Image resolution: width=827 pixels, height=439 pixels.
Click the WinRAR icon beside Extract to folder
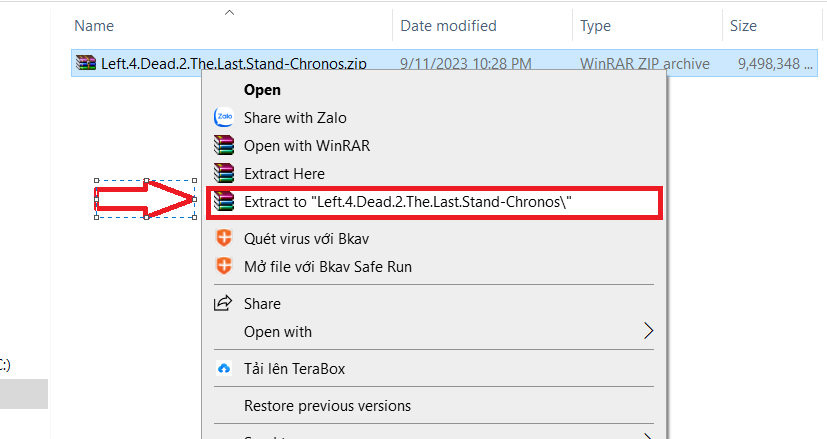(224, 202)
